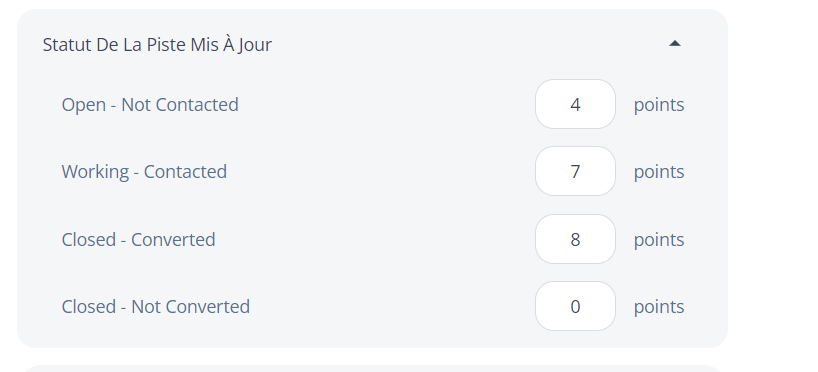The height and width of the screenshot is (372, 818).
Task: Click the points unit beside value 4
Action: point(659,105)
